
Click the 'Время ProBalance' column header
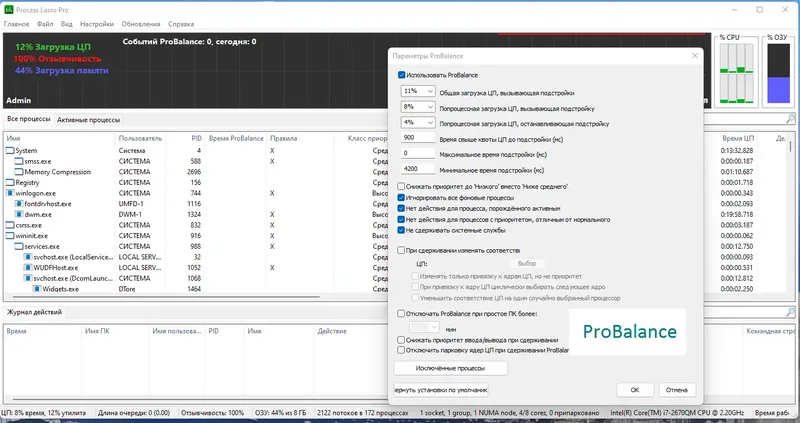[x=236, y=138]
